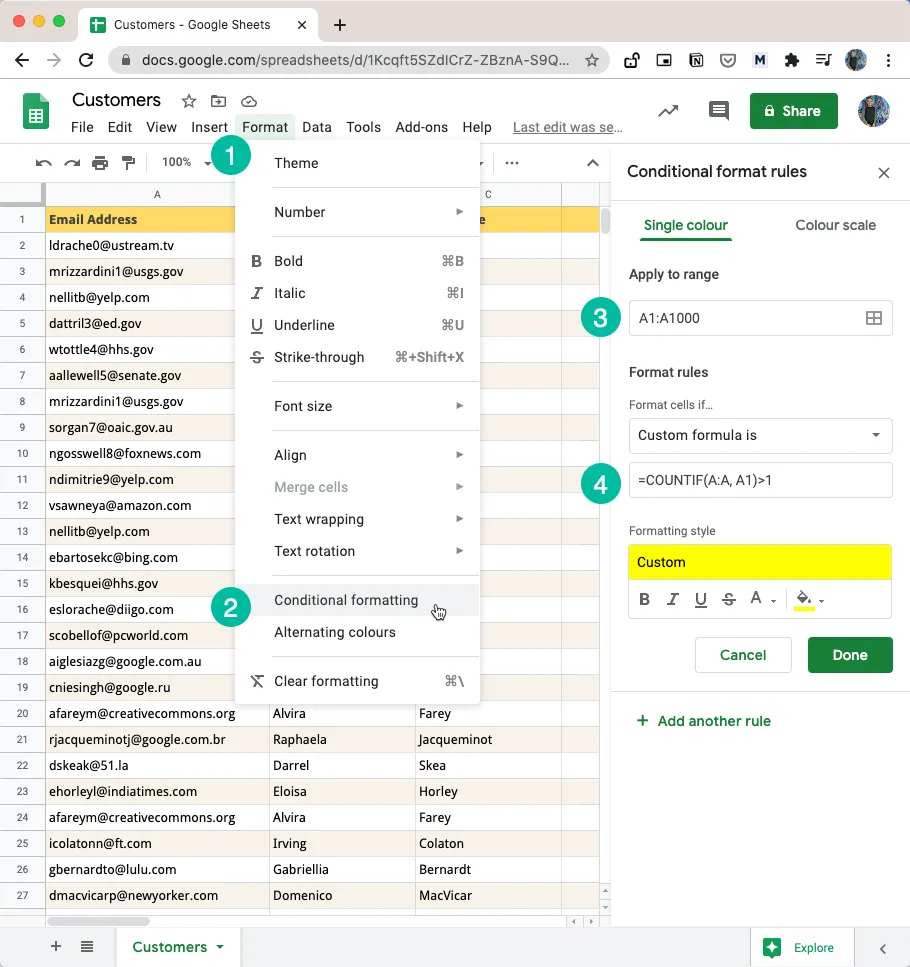Open the Data menu

click(x=317, y=127)
